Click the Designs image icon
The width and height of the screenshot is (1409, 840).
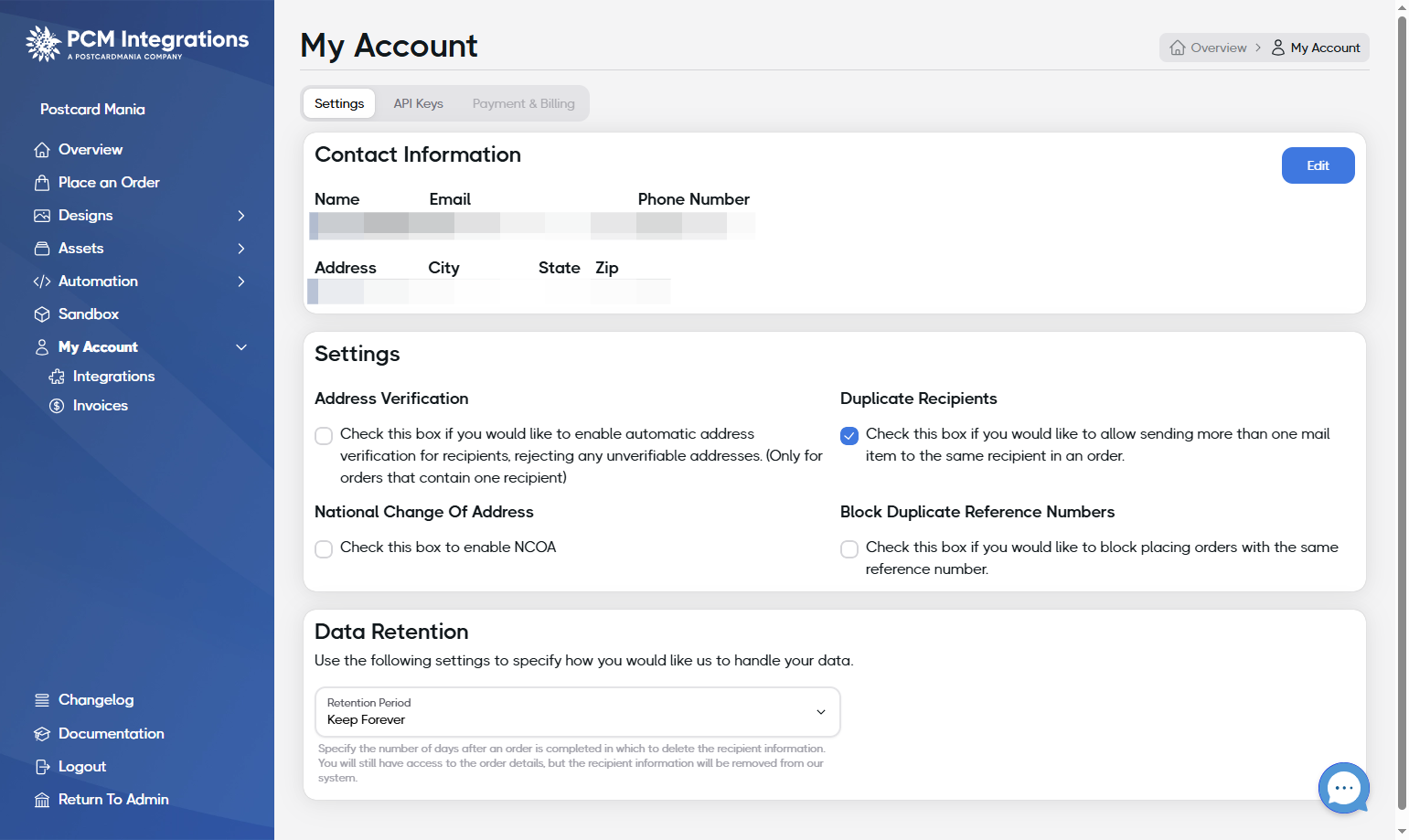pyautogui.click(x=42, y=216)
